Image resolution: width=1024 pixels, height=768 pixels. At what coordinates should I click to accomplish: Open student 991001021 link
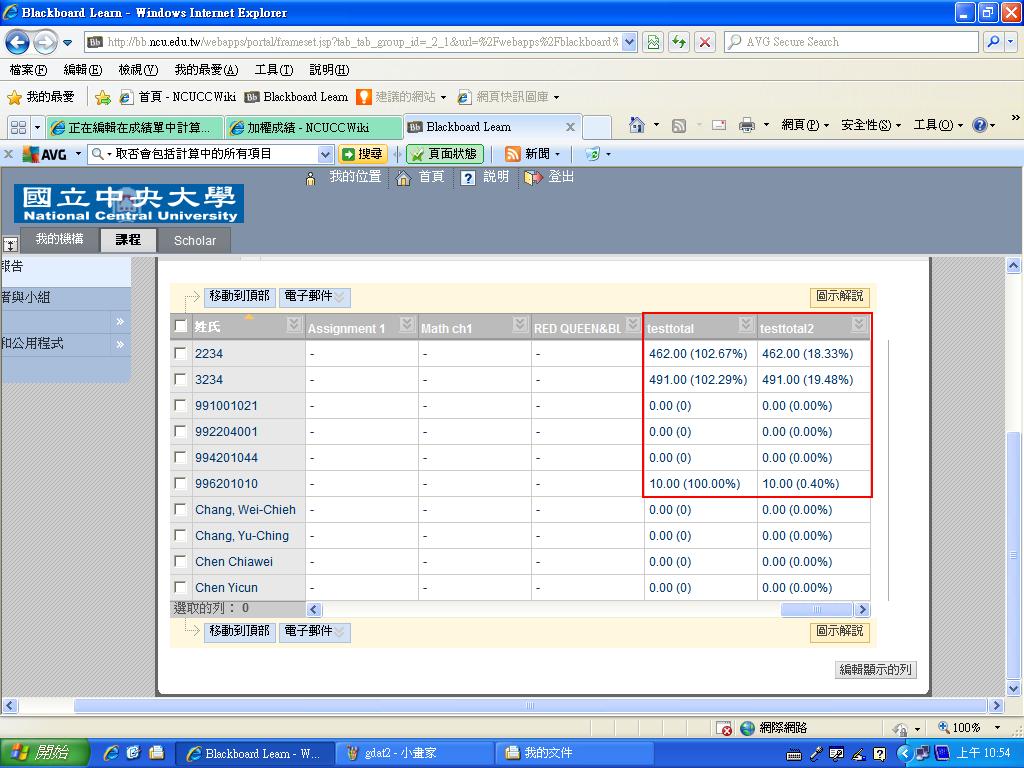[226, 406]
